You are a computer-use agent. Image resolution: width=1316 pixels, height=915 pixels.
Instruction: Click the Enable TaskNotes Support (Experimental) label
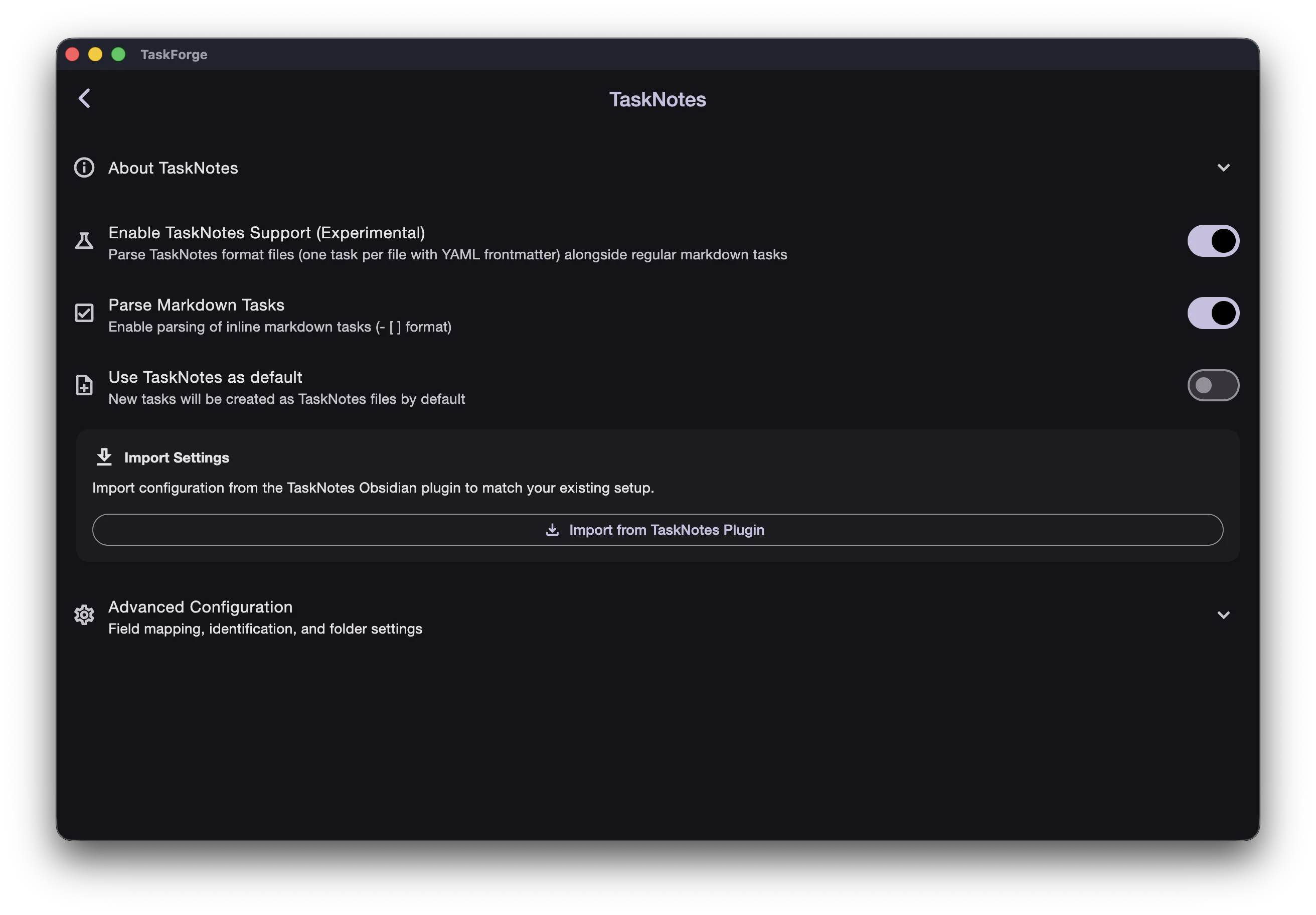point(266,233)
